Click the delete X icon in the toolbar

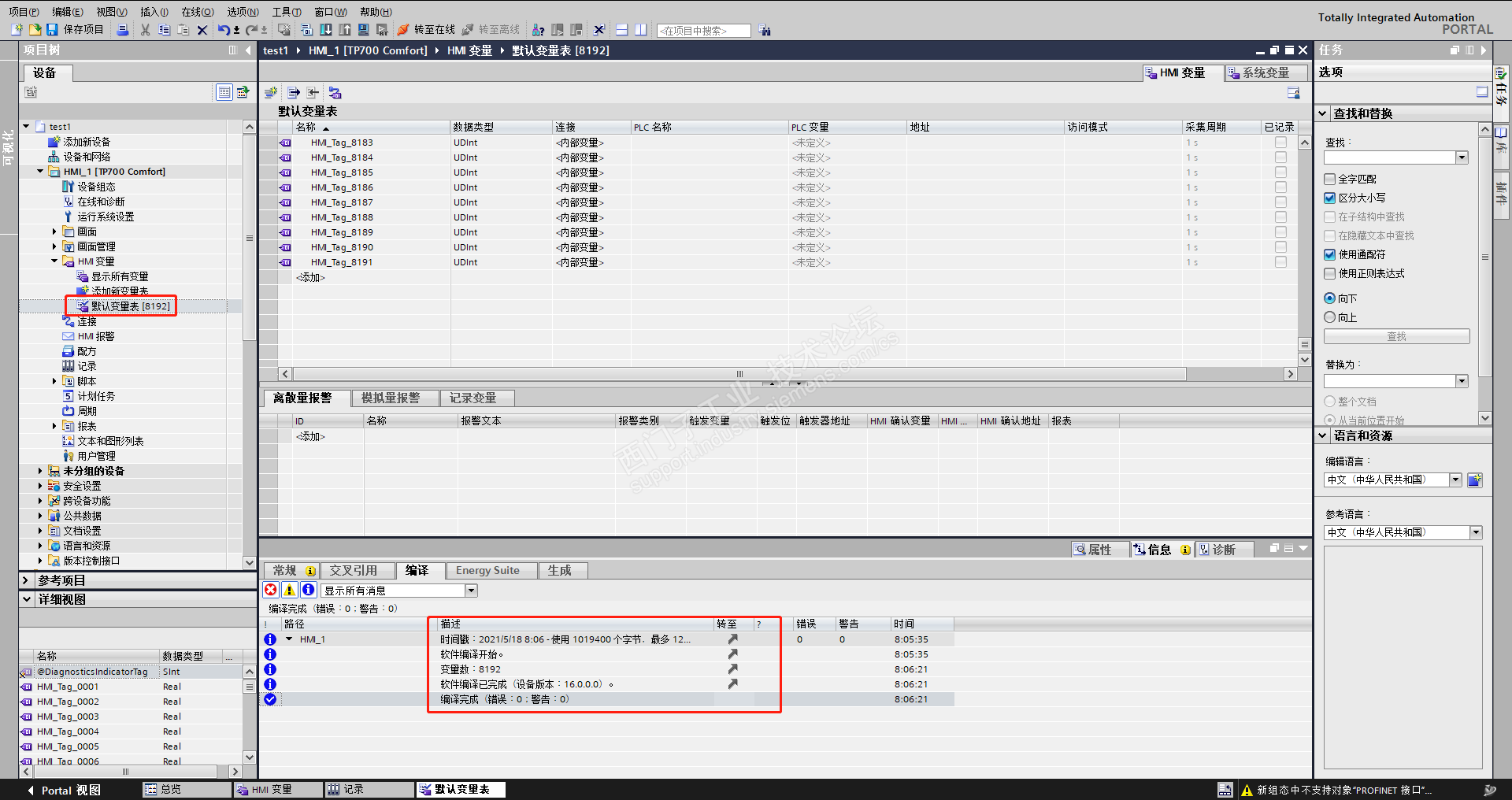(x=202, y=30)
